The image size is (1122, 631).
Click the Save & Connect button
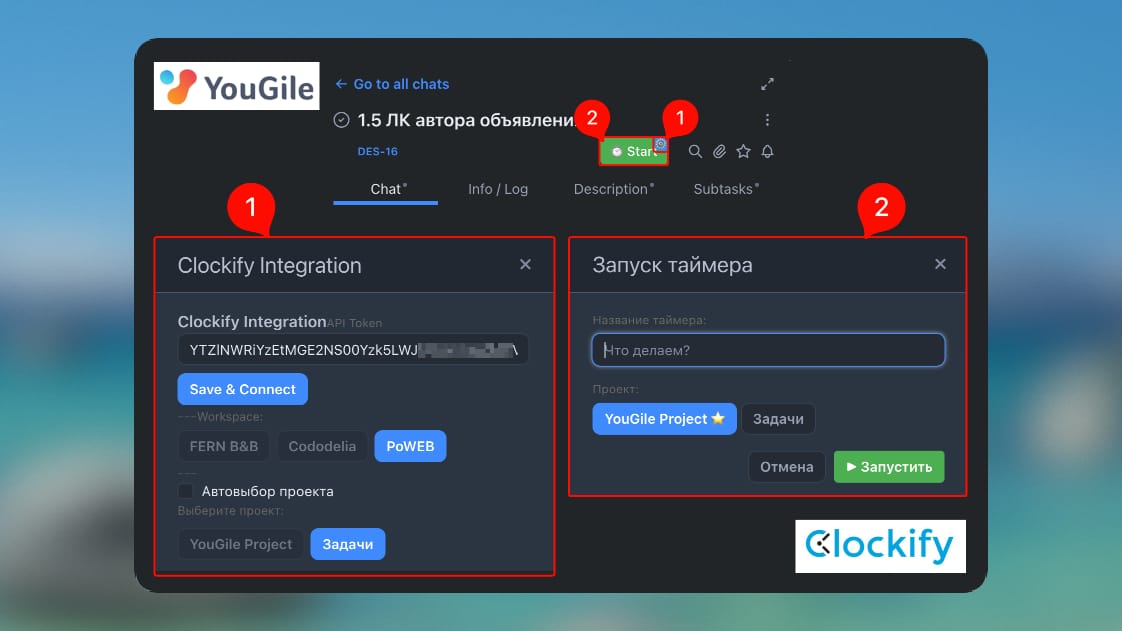[243, 389]
